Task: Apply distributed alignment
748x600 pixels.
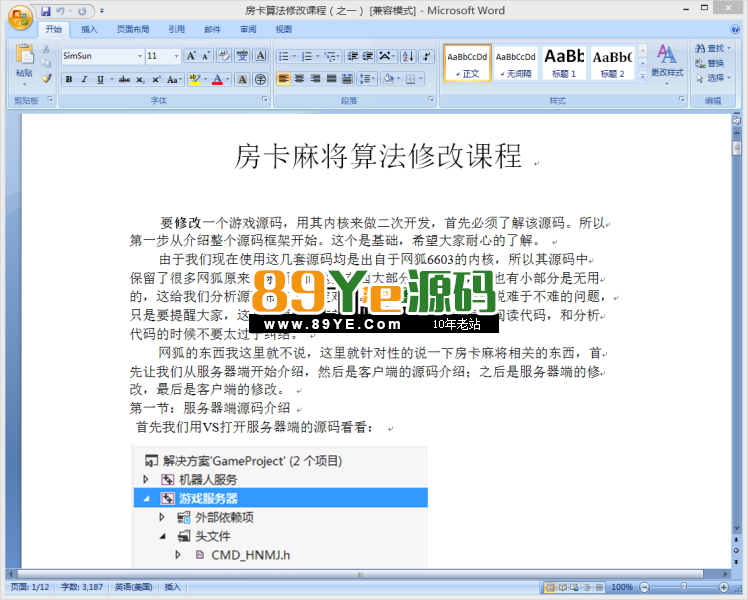Action: [x=347, y=79]
